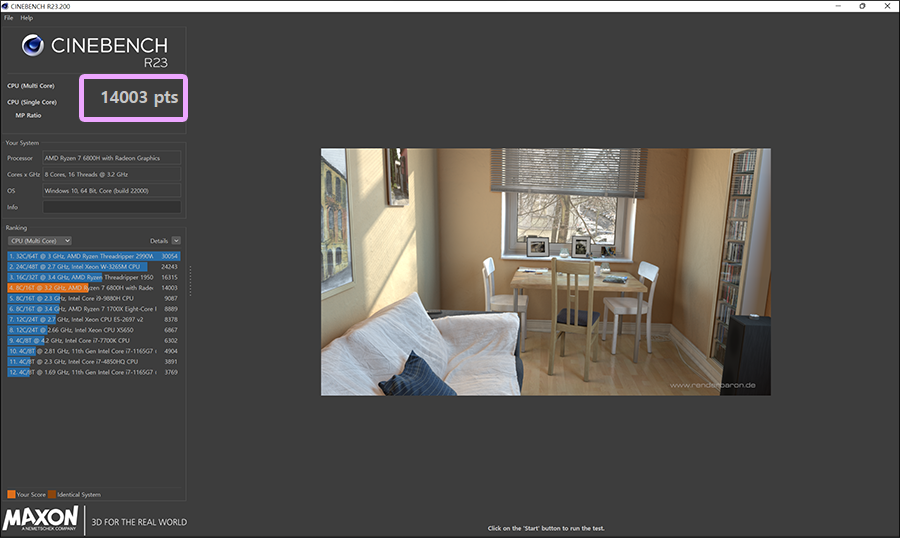Click the MAXON logo
Image resolution: width=900 pixels, height=538 pixels.
40,518
